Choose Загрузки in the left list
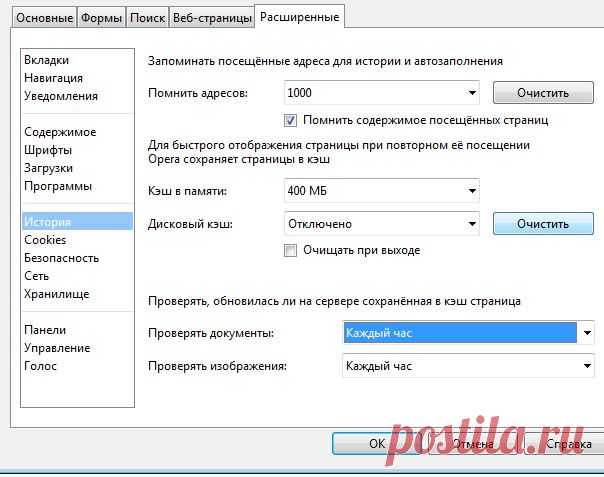 [x=49, y=168]
